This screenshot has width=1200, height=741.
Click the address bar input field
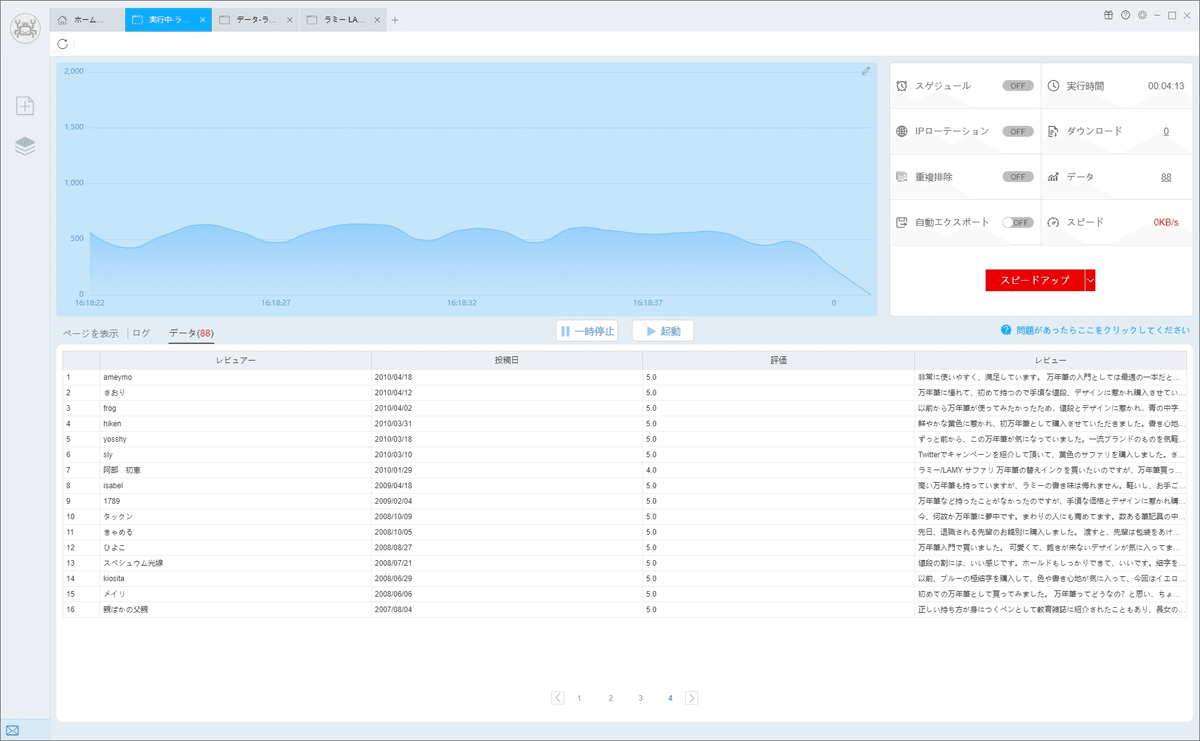(630, 44)
